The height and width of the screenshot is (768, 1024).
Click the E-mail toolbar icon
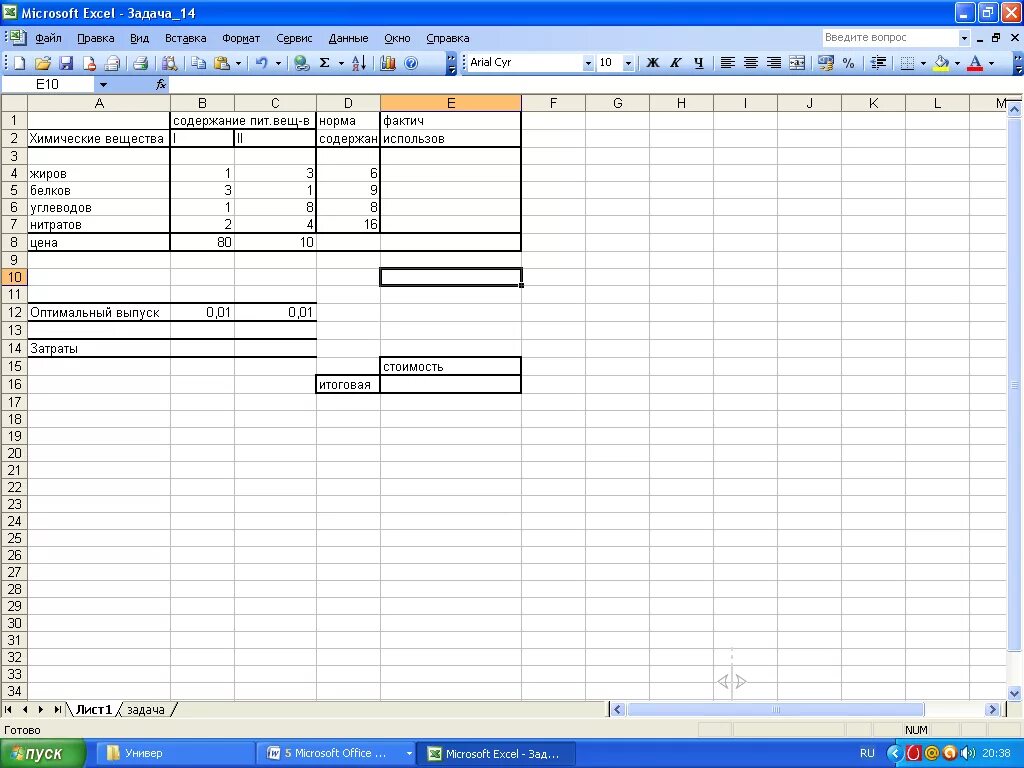tap(112, 63)
